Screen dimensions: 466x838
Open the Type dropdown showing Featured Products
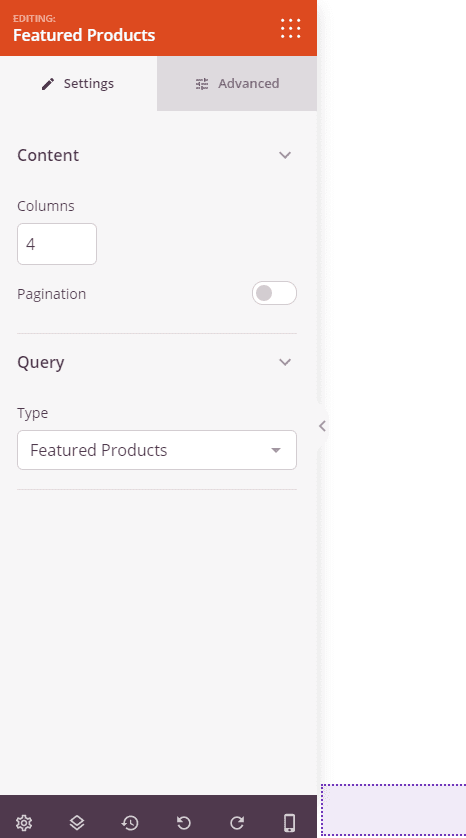tap(157, 450)
